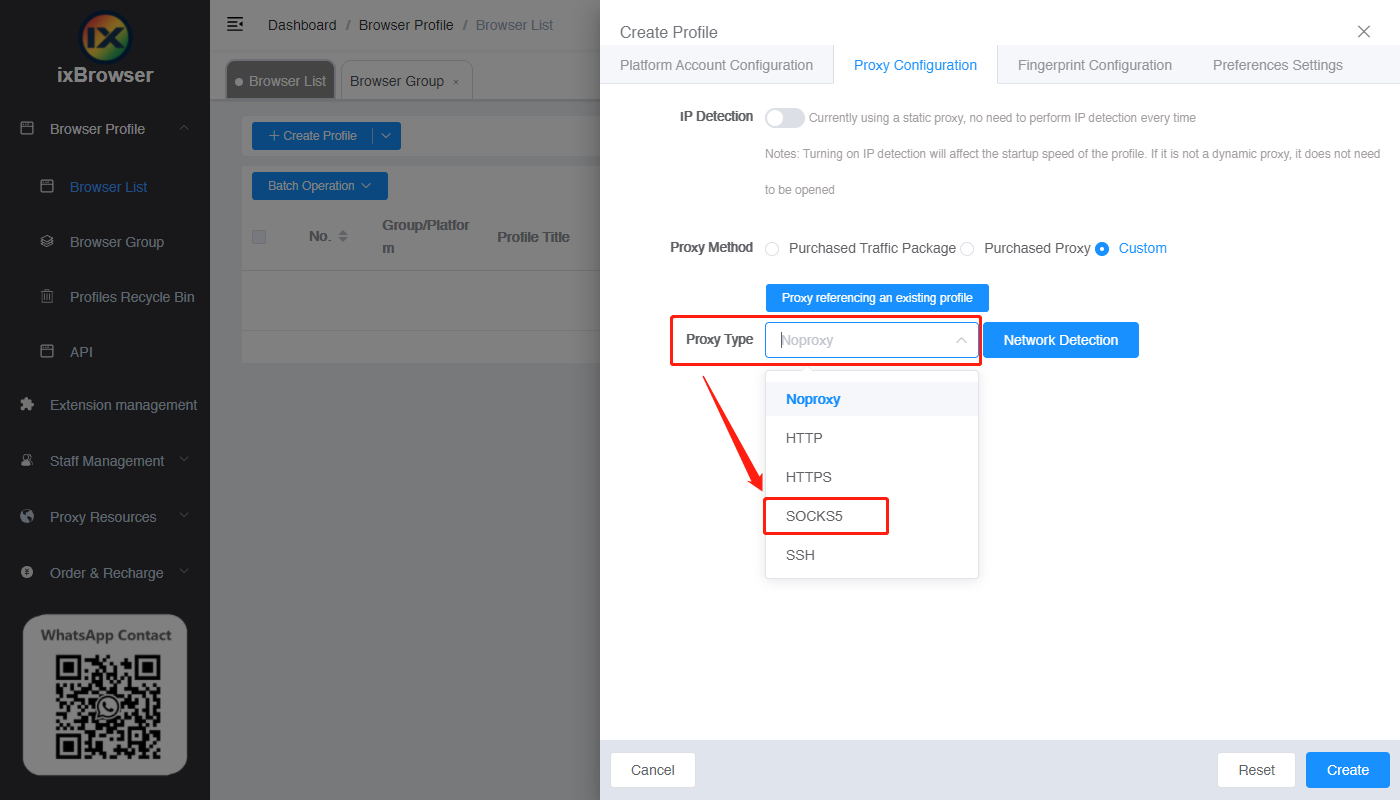Click the Proxy Resources globe icon
Screen dimensions: 1400x800
pos(27,517)
